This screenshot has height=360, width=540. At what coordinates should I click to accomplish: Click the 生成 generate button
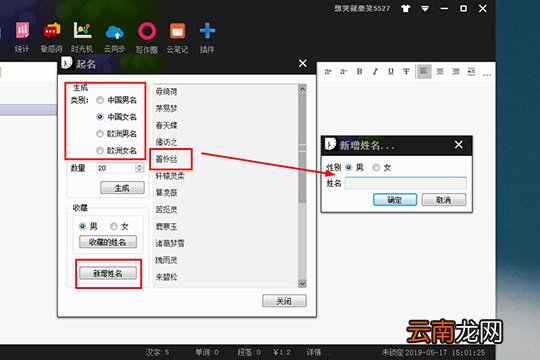[x=122, y=188]
